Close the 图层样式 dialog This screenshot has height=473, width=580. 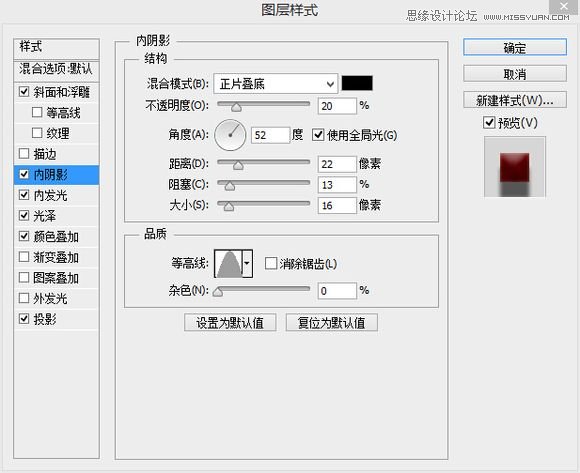click(x=564, y=6)
